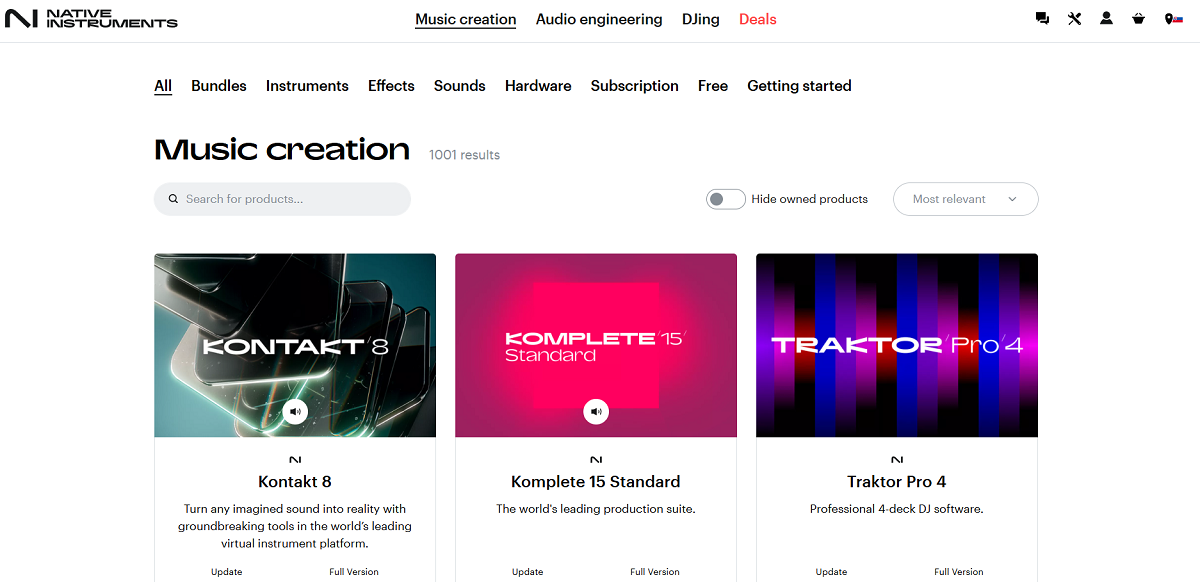Viewport: 1200px width, 582px height.
Task: Play the Komplete 15 Standard audio preview
Action: (596, 411)
